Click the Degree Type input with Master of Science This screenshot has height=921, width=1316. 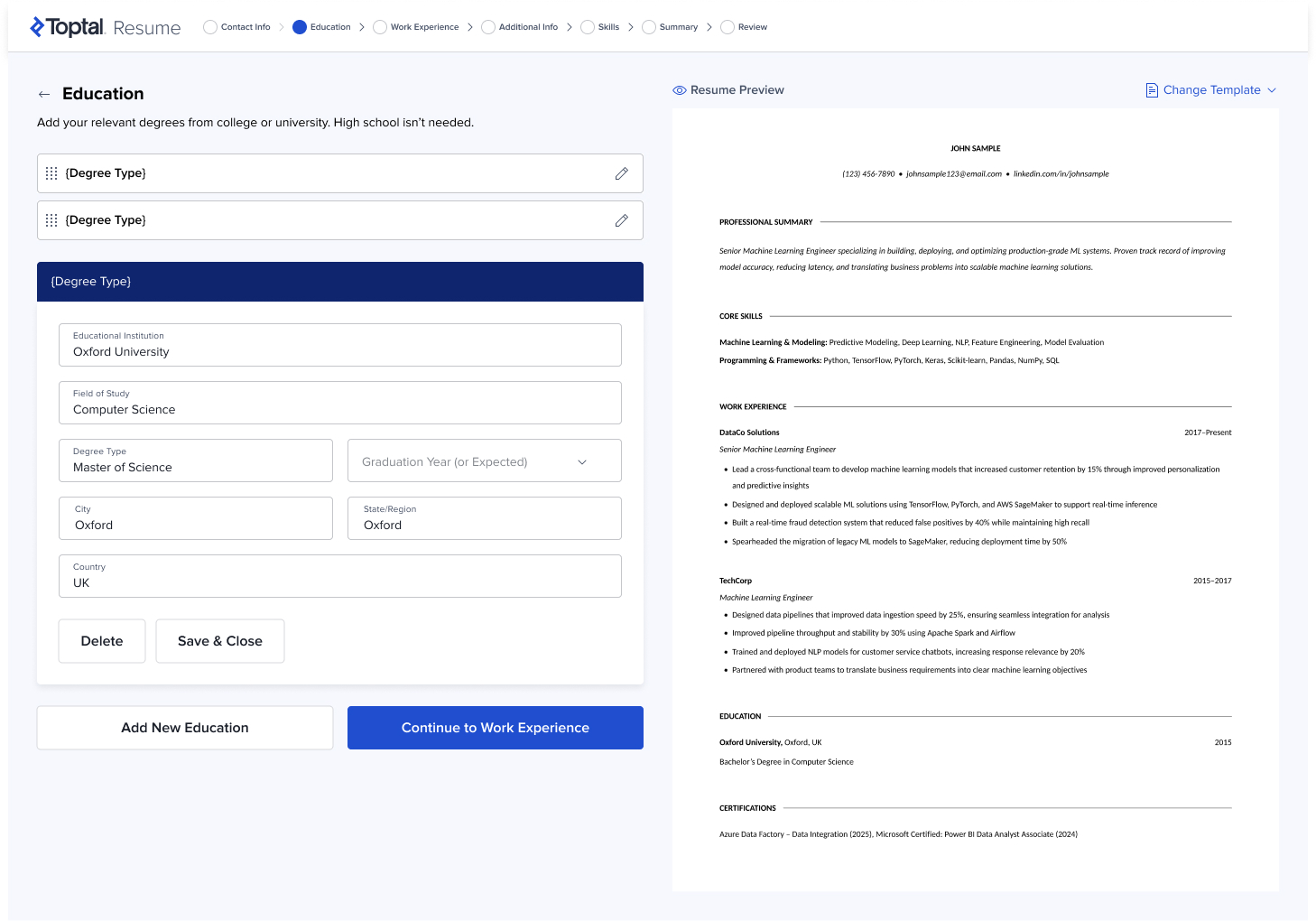(x=196, y=460)
